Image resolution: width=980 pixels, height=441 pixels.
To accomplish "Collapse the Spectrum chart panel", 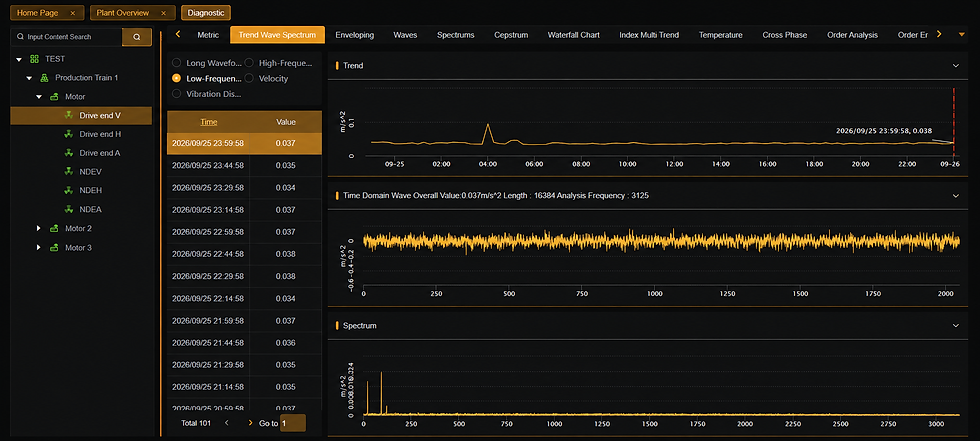I will click(955, 326).
